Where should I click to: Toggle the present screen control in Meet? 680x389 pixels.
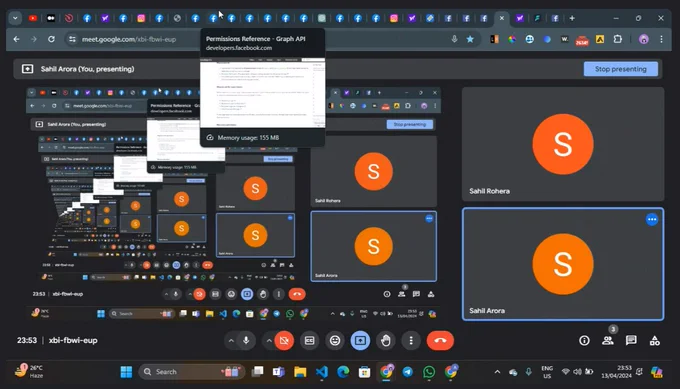(360, 341)
